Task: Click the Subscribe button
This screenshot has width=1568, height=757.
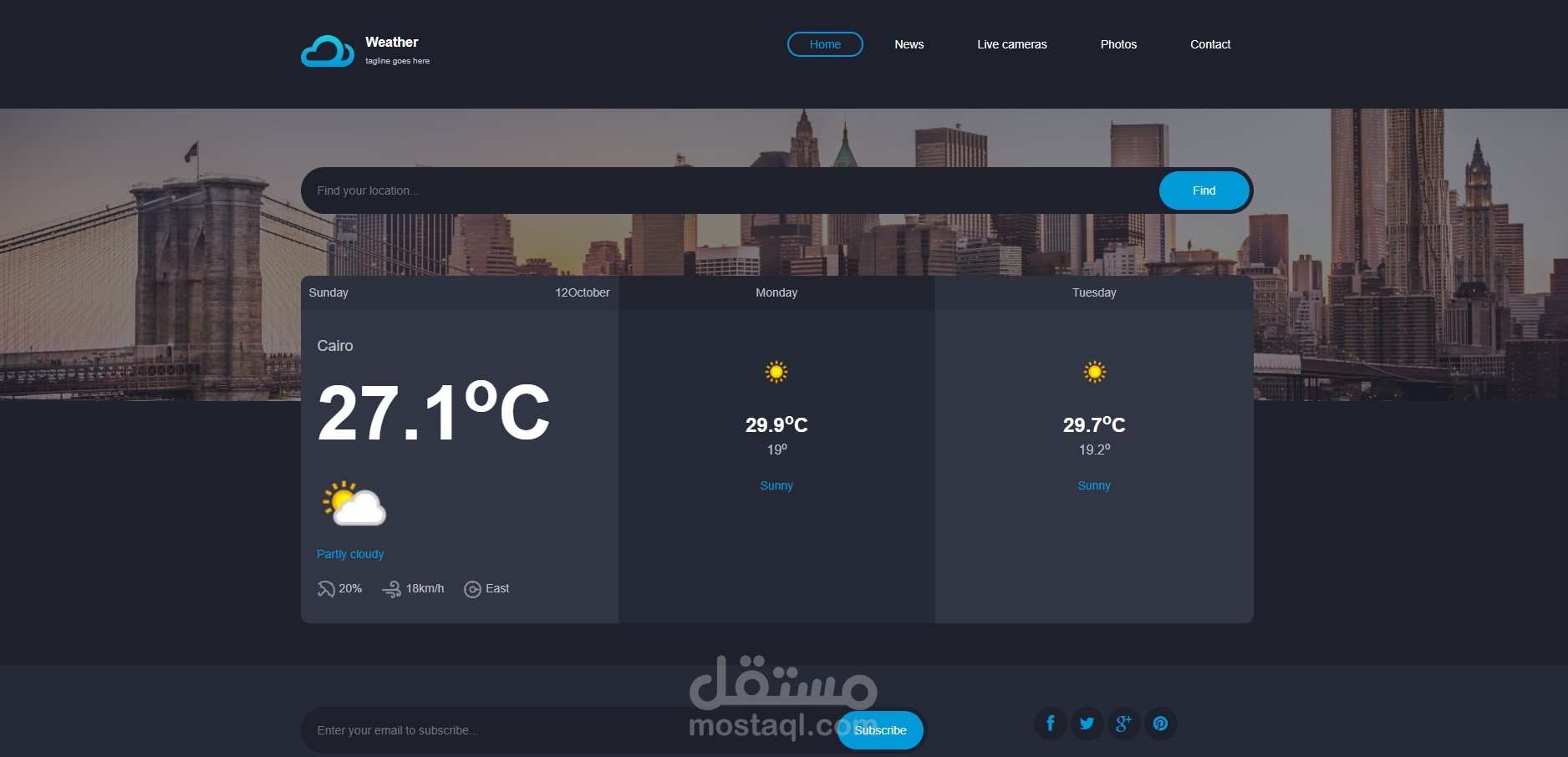Action: click(879, 729)
